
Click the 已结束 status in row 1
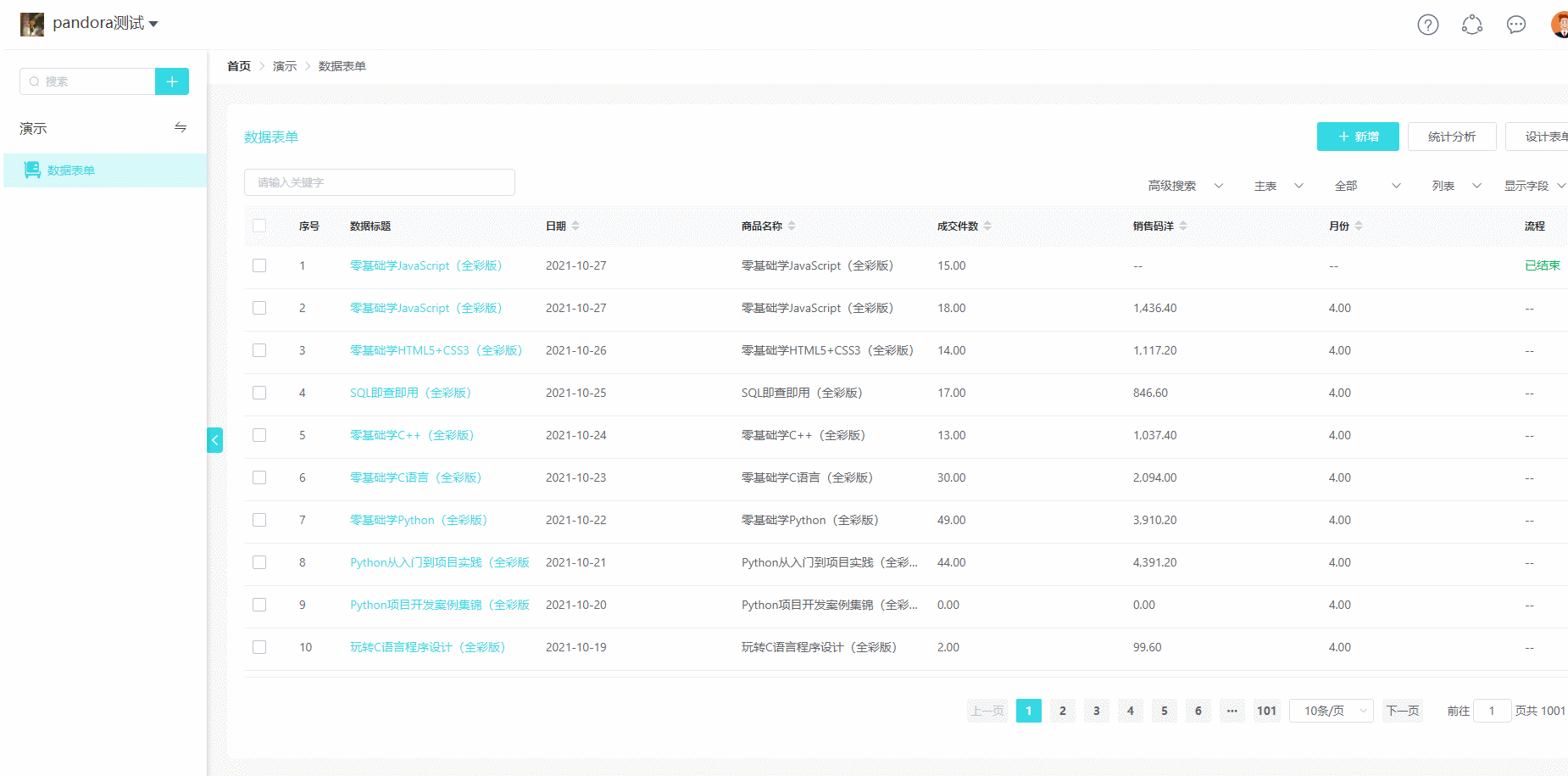[1543, 265]
